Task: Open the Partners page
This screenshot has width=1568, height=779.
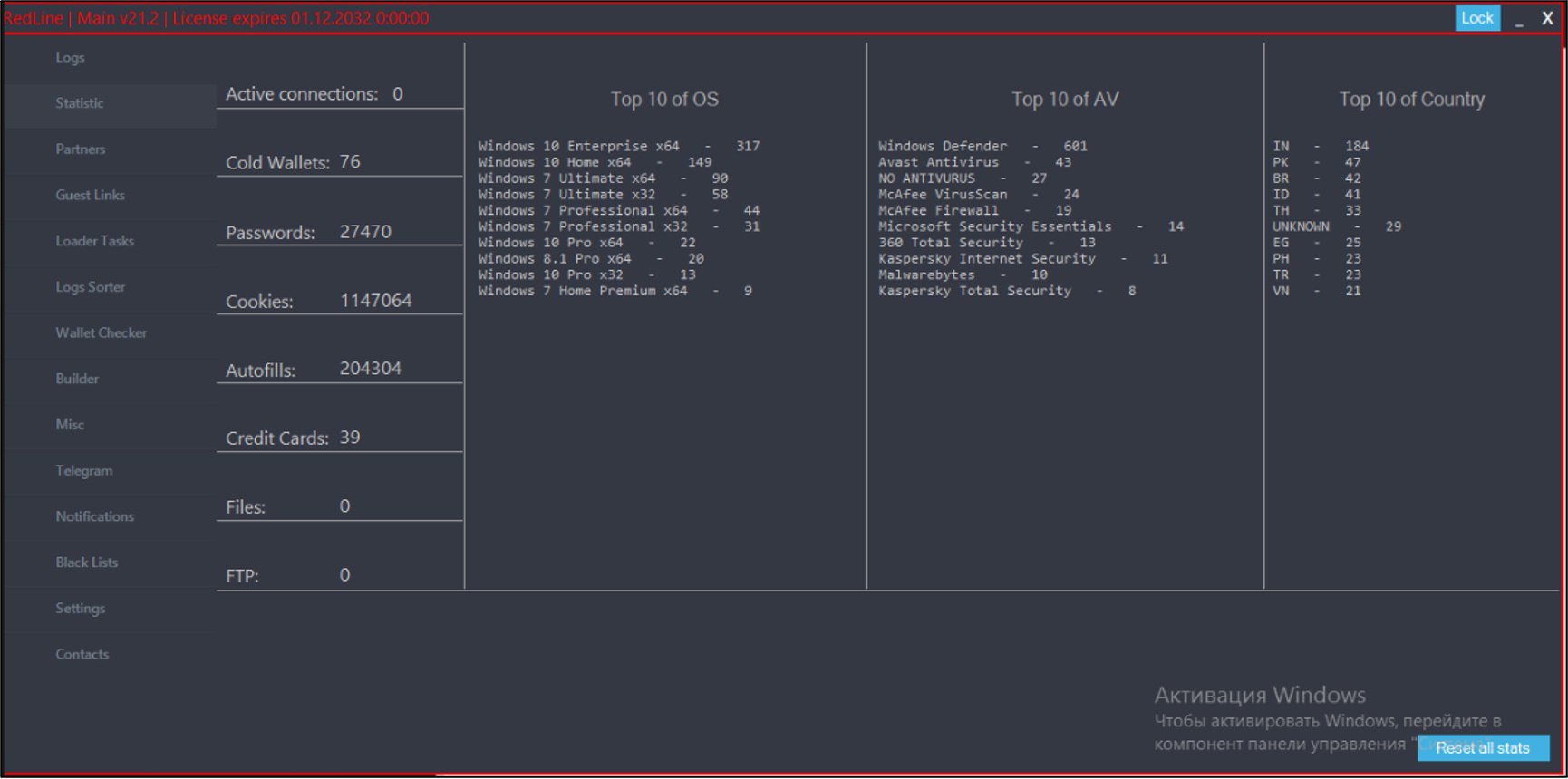Action: [x=81, y=149]
